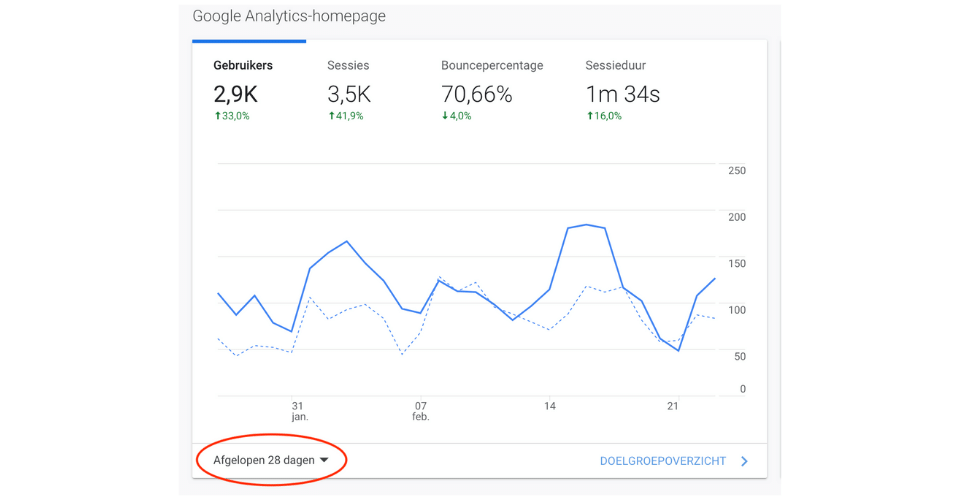Click the 16,0% increase indicator
The image size is (960, 500).
(604, 116)
